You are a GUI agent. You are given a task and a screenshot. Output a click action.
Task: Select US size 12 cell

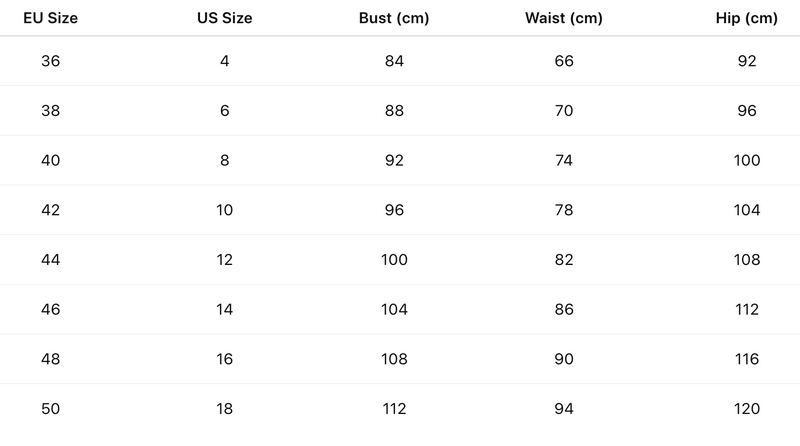[224, 260]
